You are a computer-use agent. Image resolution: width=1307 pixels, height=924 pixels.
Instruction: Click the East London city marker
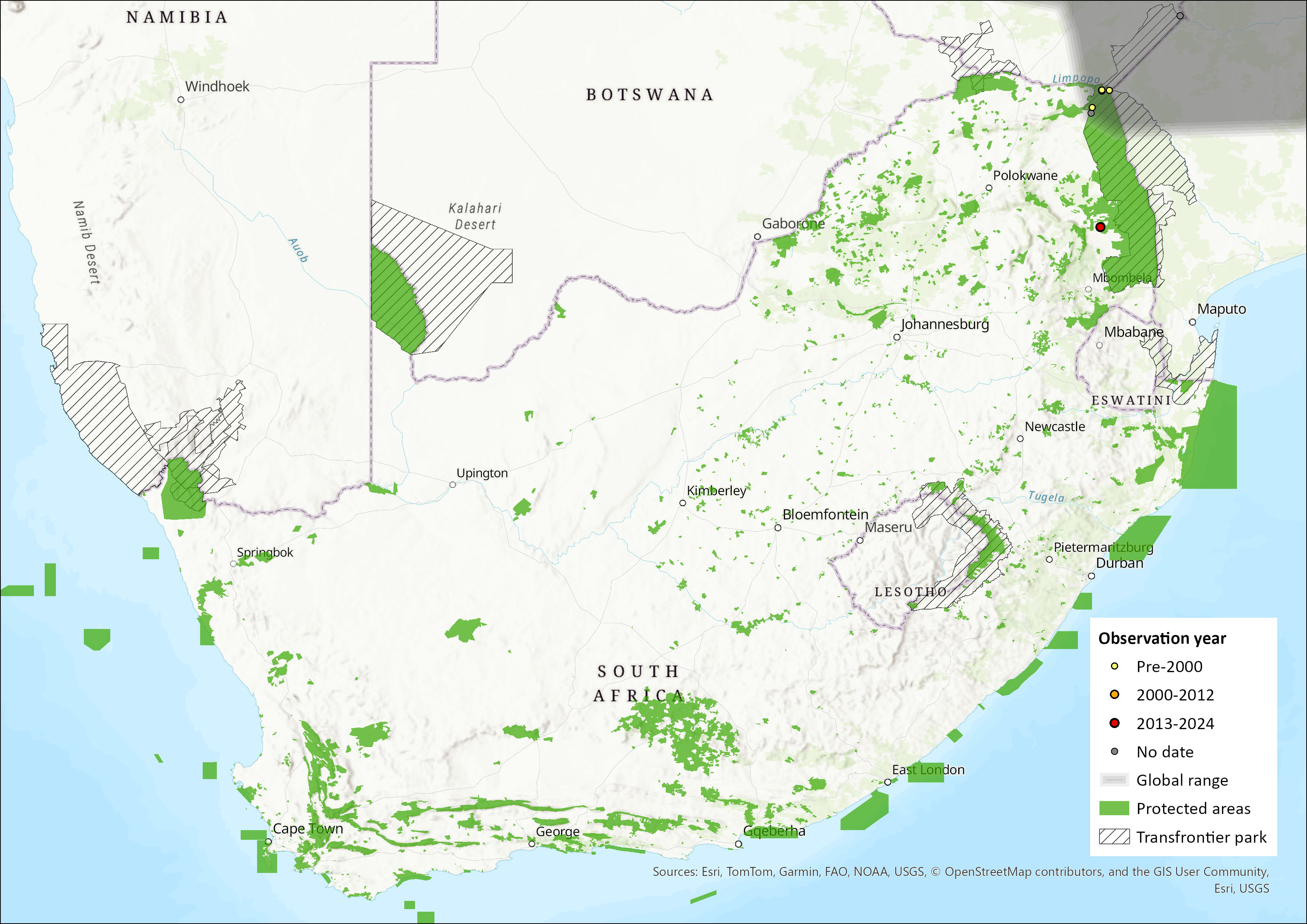click(x=887, y=782)
